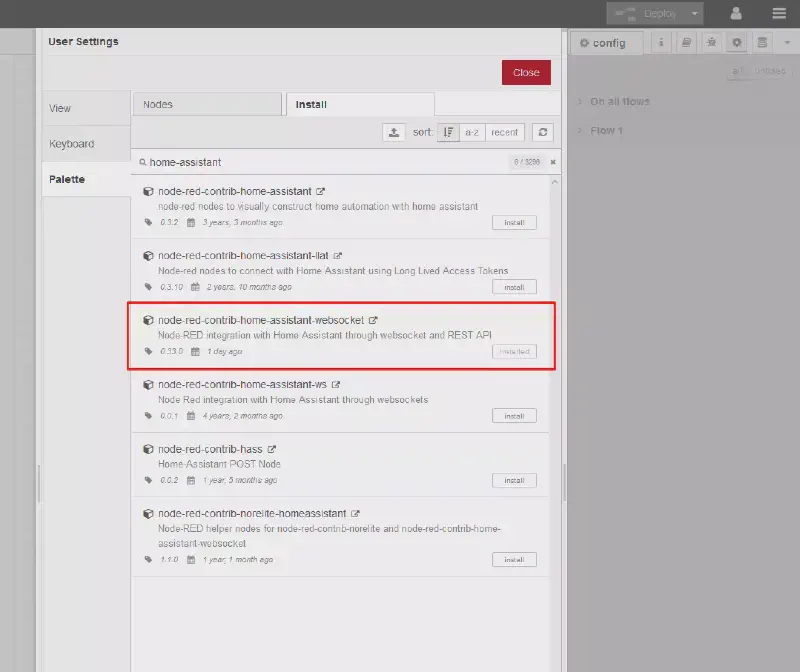Open external link for node-red-contrib-hass
Viewport: 800px width, 672px height.
272,449
